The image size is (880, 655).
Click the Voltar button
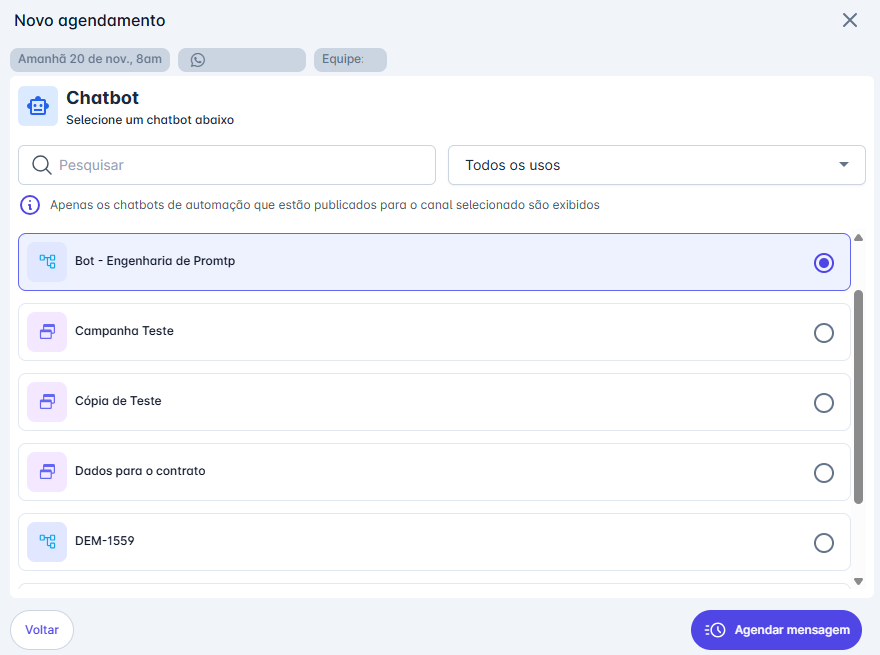click(x=41, y=630)
